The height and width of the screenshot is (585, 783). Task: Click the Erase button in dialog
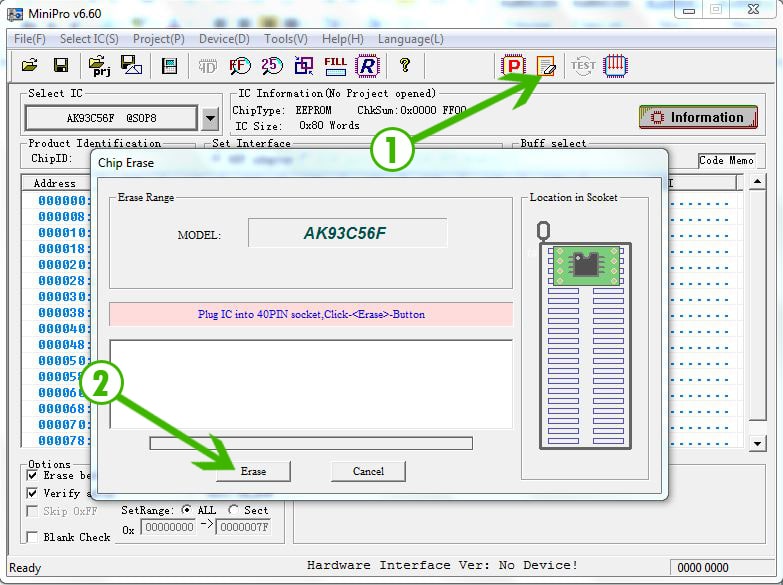point(253,471)
